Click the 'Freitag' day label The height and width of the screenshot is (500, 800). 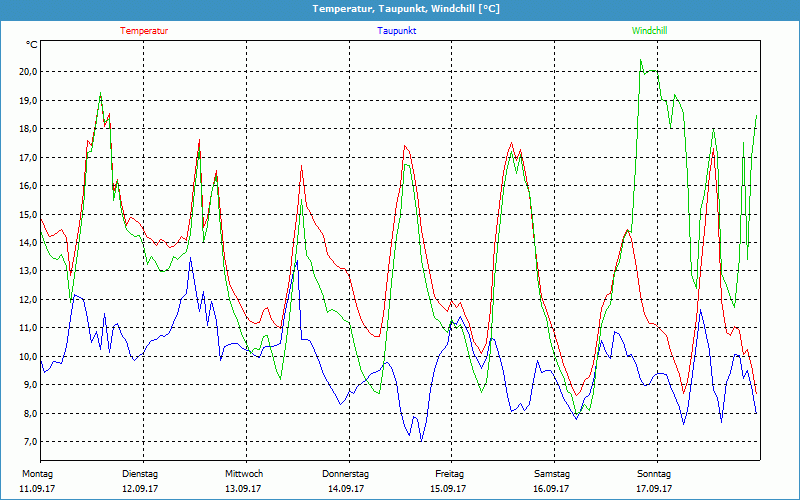click(449, 474)
